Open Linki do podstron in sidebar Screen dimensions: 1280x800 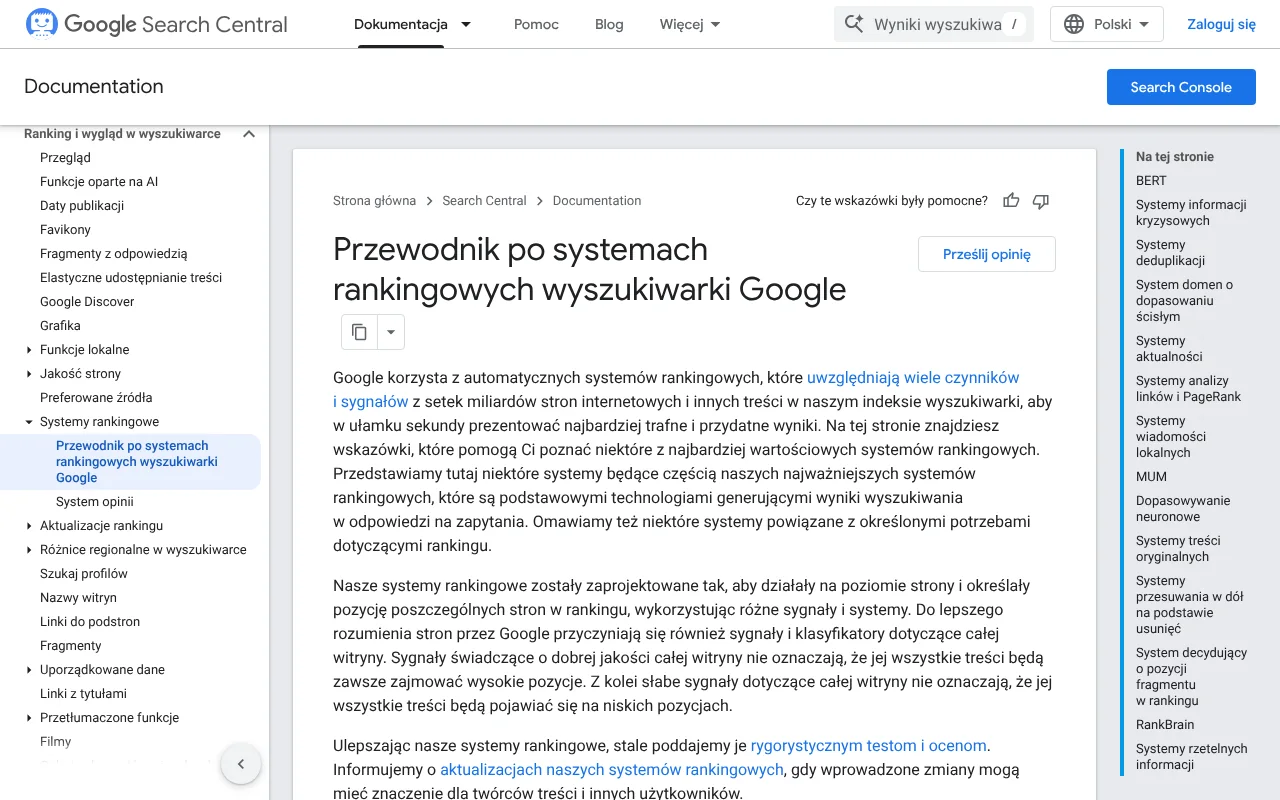pyautogui.click(x=90, y=622)
